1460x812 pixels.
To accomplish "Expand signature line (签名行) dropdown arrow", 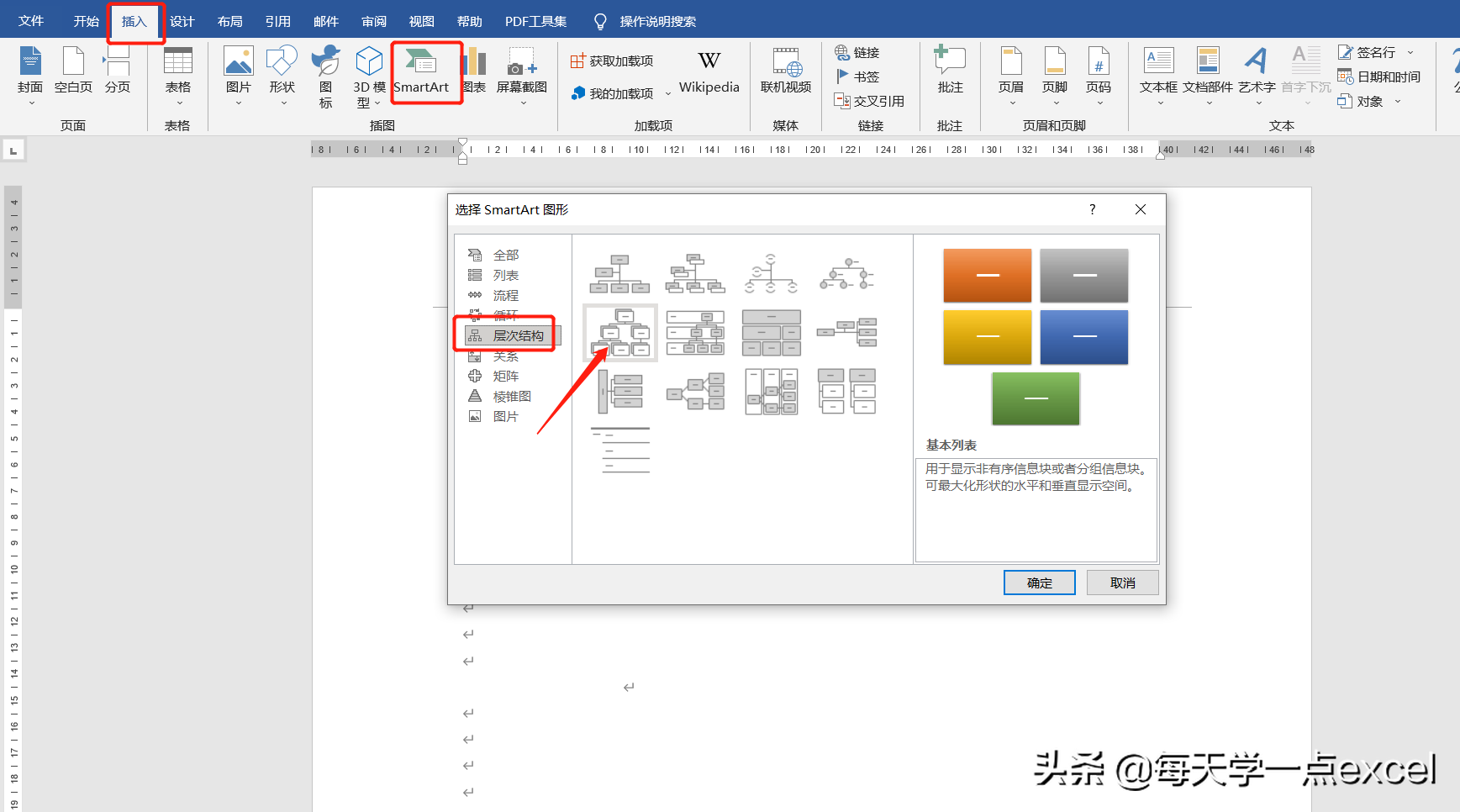I will pos(1410,52).
